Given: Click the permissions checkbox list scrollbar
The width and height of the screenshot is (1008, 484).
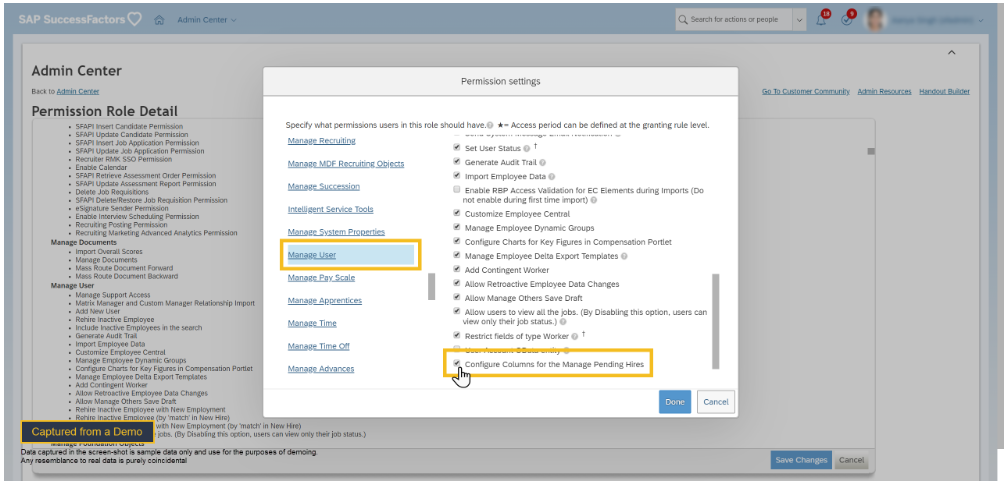Looking at the screenshot, I should tap(716, 321).
